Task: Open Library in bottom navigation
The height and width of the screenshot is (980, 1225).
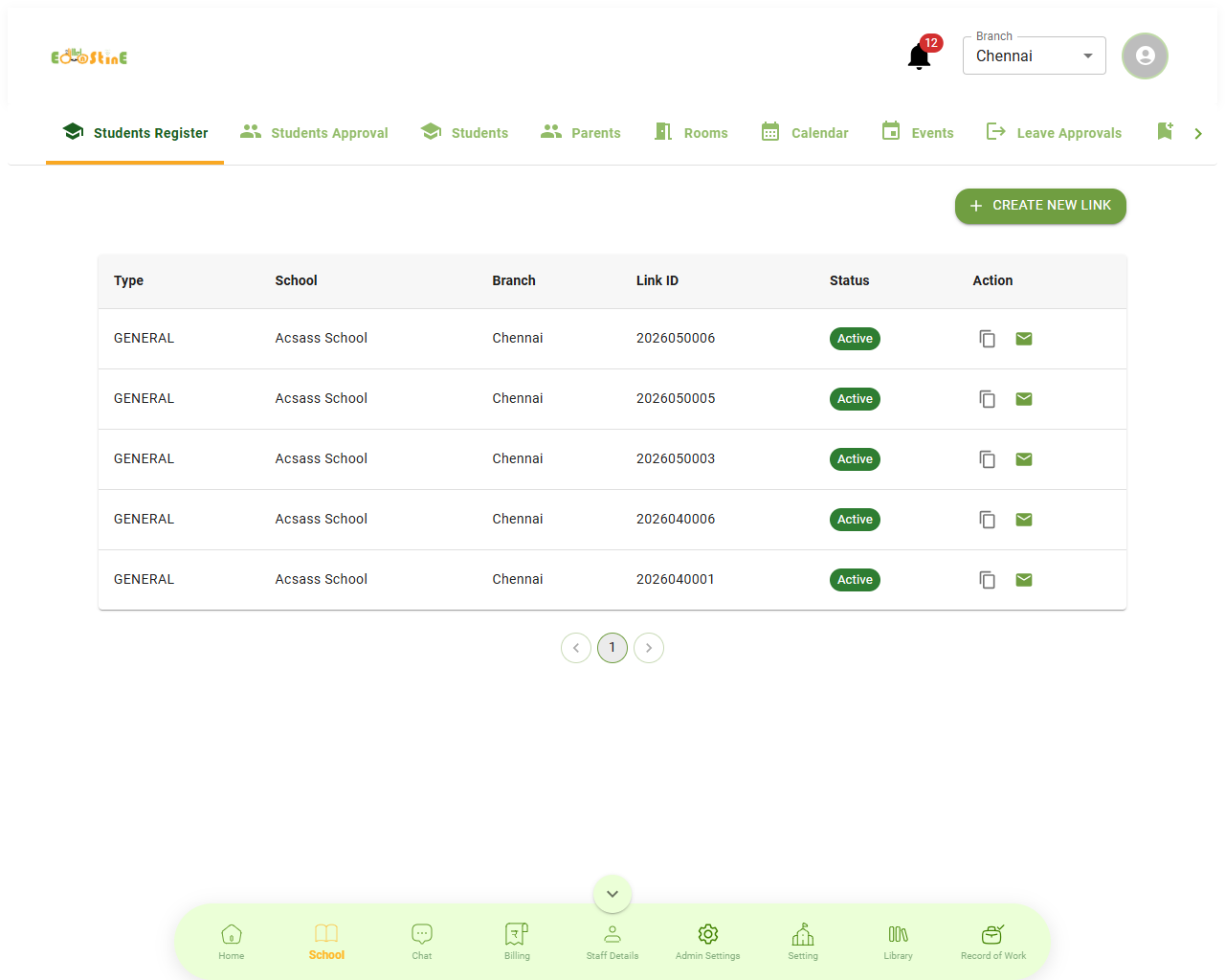Action: (x=899, y=942)
